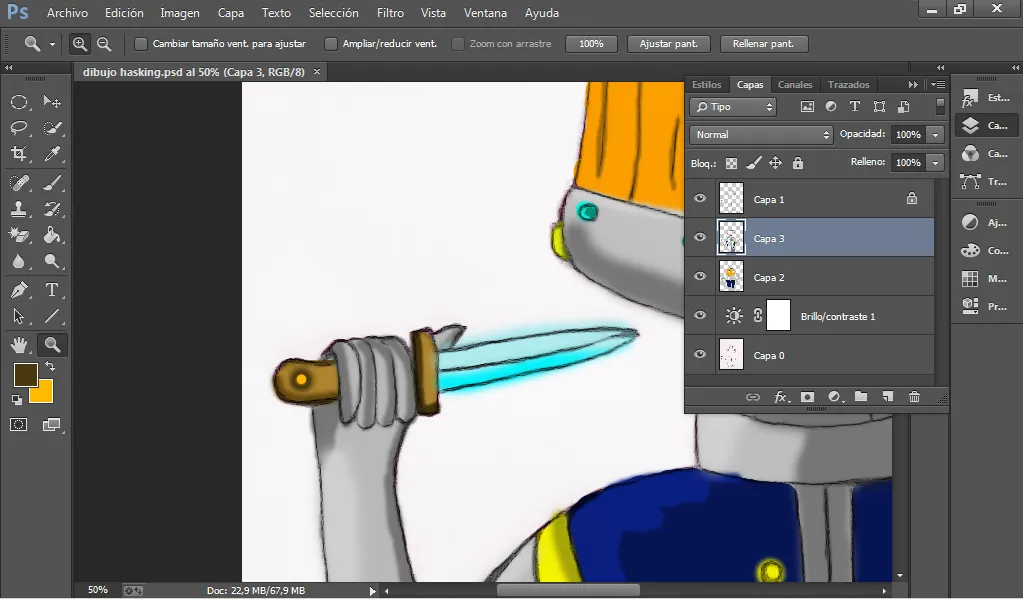Toggle lock transparent pixels

click(x=731, y=163)
